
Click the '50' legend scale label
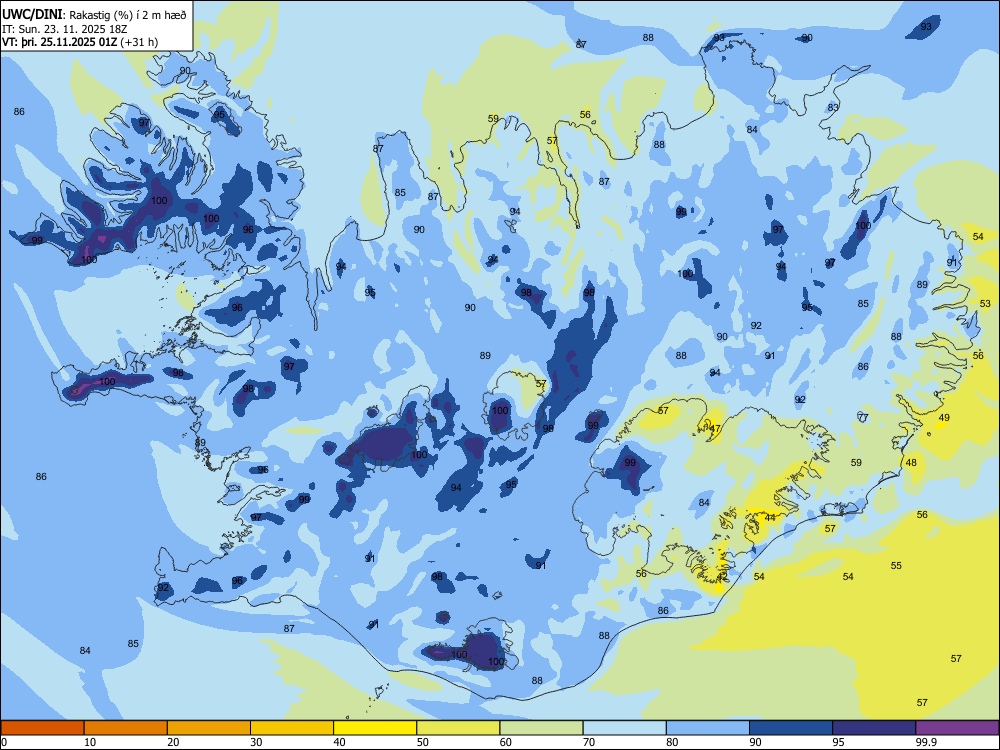click(422, 742)
